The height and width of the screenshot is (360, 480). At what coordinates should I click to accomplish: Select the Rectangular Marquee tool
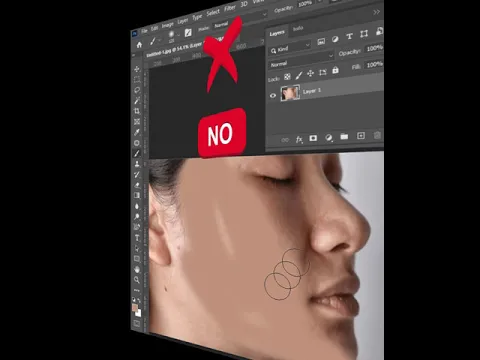tap(137, 80)
